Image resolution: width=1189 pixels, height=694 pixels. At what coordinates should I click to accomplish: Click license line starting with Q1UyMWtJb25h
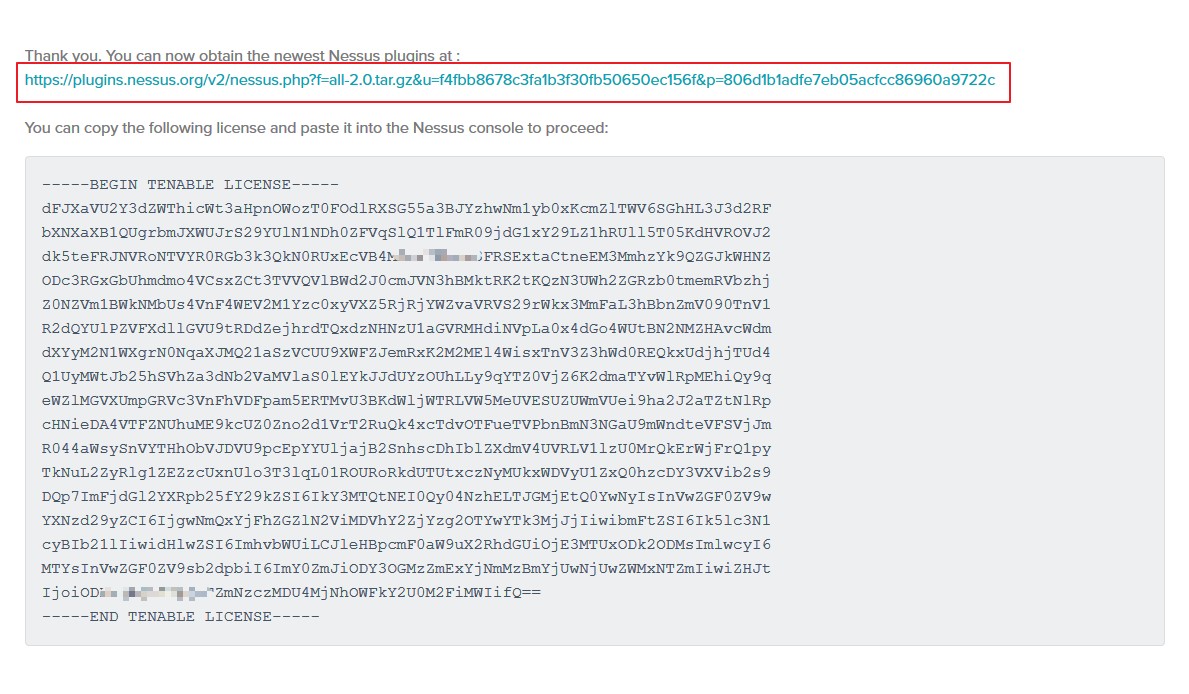point(406,377)
